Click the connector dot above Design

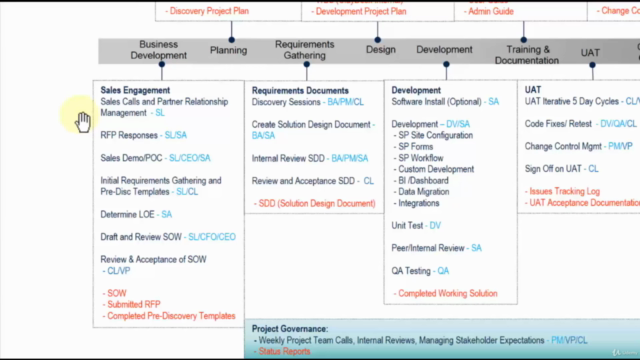point(378,40)
